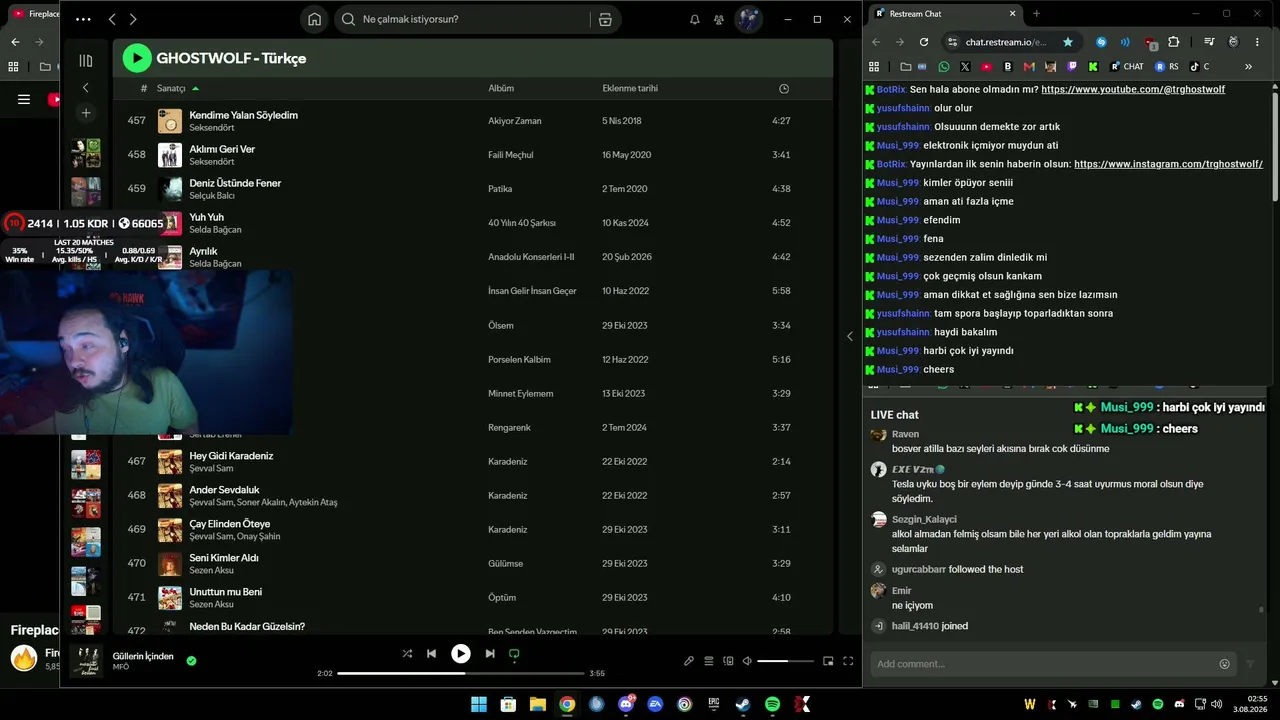
Task: Open now playing Güllerin İçinden cover art
Action: (86, 661)
